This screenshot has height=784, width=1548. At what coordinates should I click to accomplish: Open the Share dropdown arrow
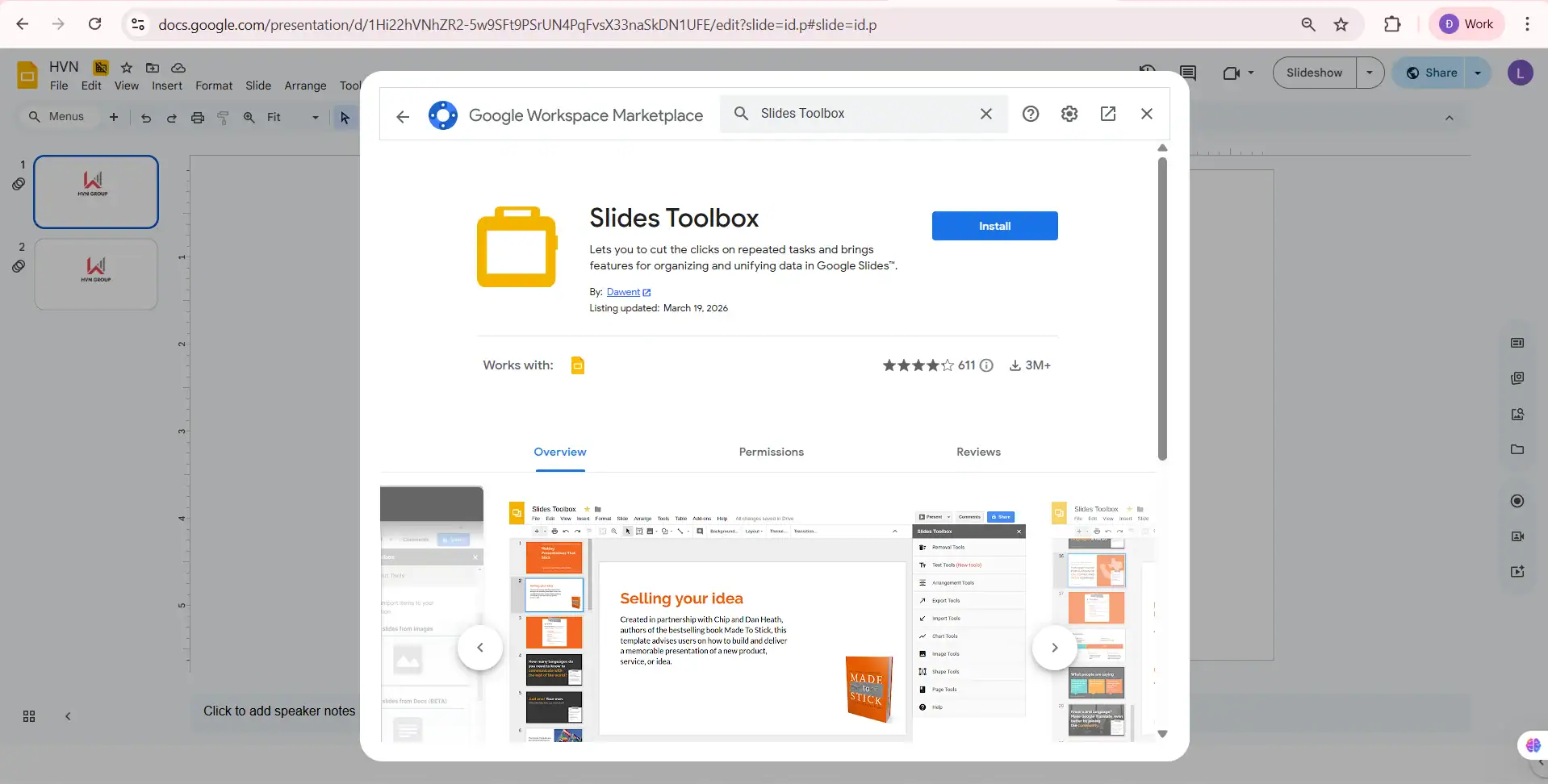[1479, 73]
